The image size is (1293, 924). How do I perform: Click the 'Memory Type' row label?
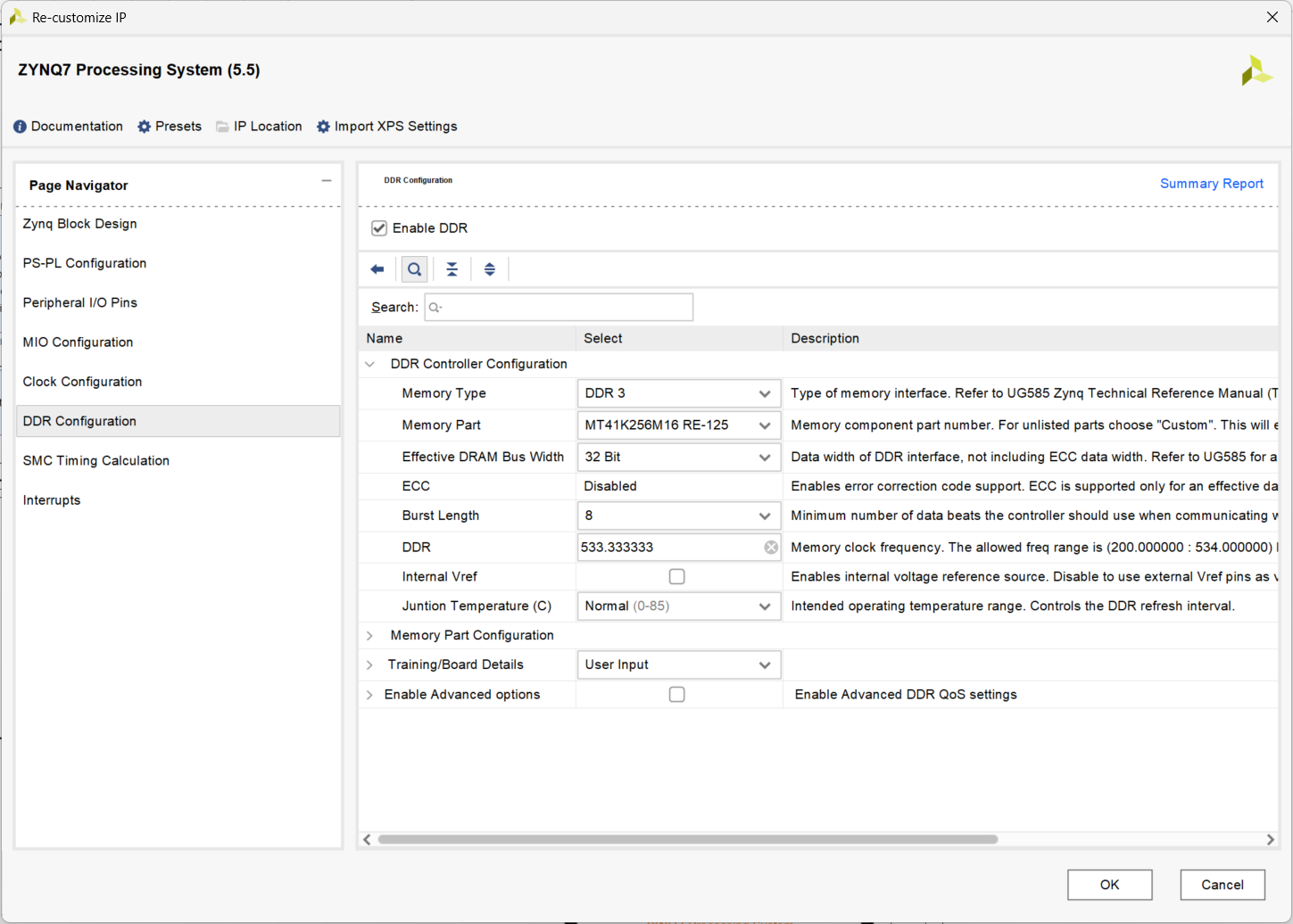pos(443,393)
